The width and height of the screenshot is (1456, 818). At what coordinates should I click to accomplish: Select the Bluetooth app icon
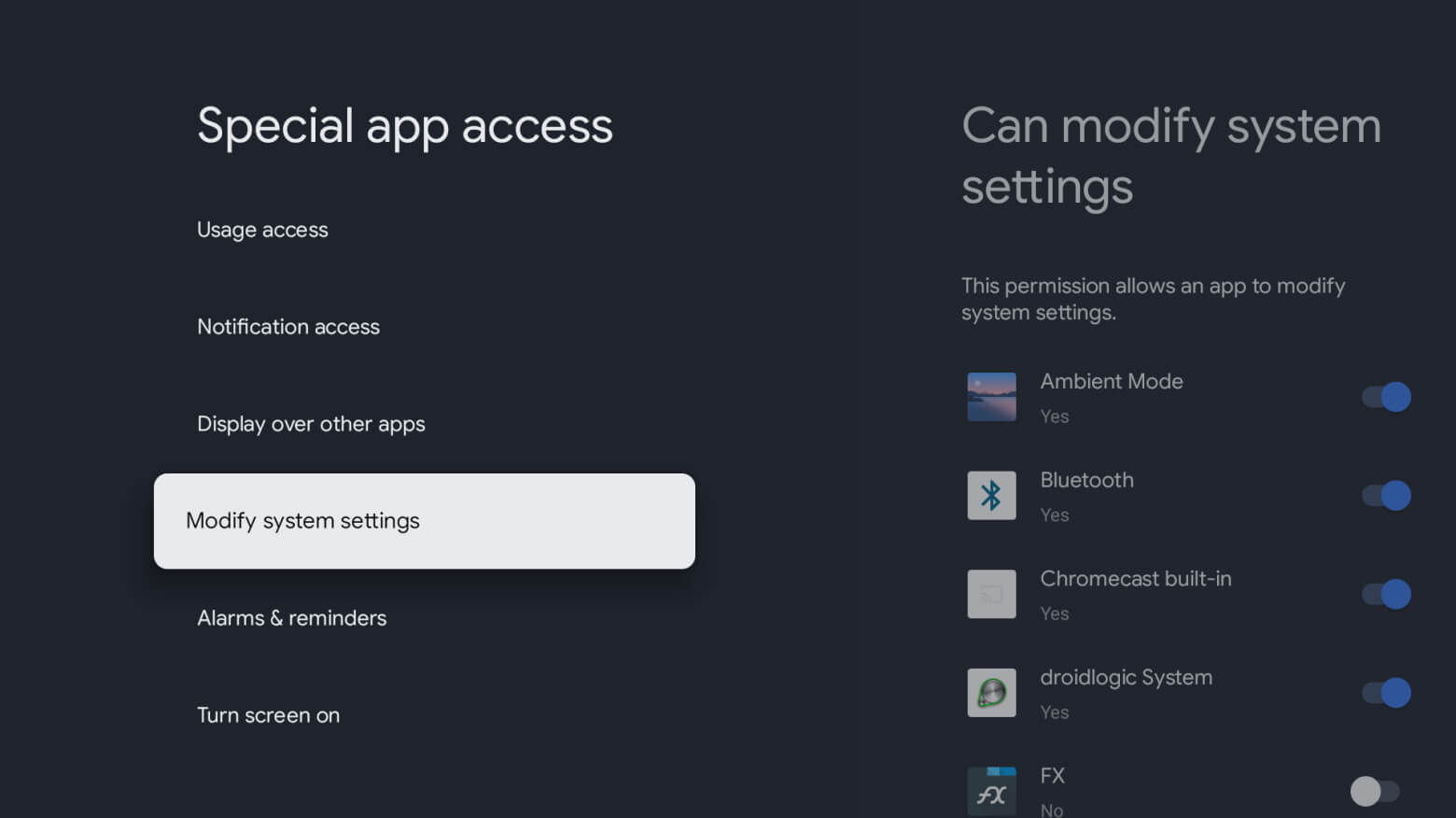point(991,495)
